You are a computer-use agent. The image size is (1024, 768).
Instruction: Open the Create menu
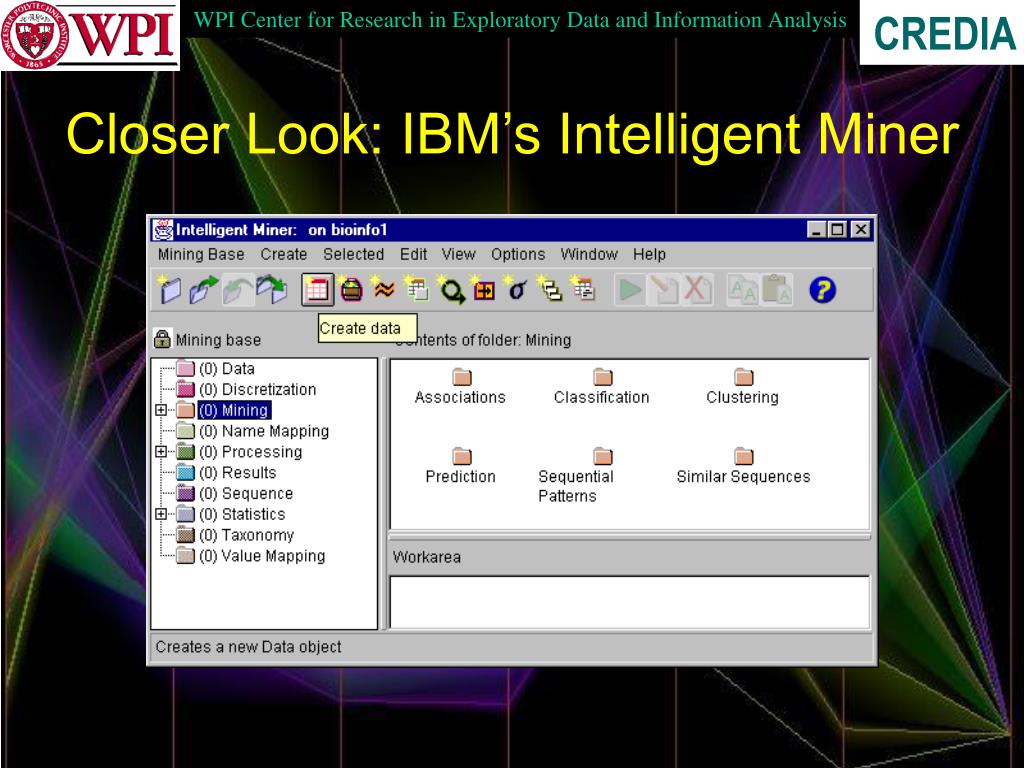click(283, 254)
